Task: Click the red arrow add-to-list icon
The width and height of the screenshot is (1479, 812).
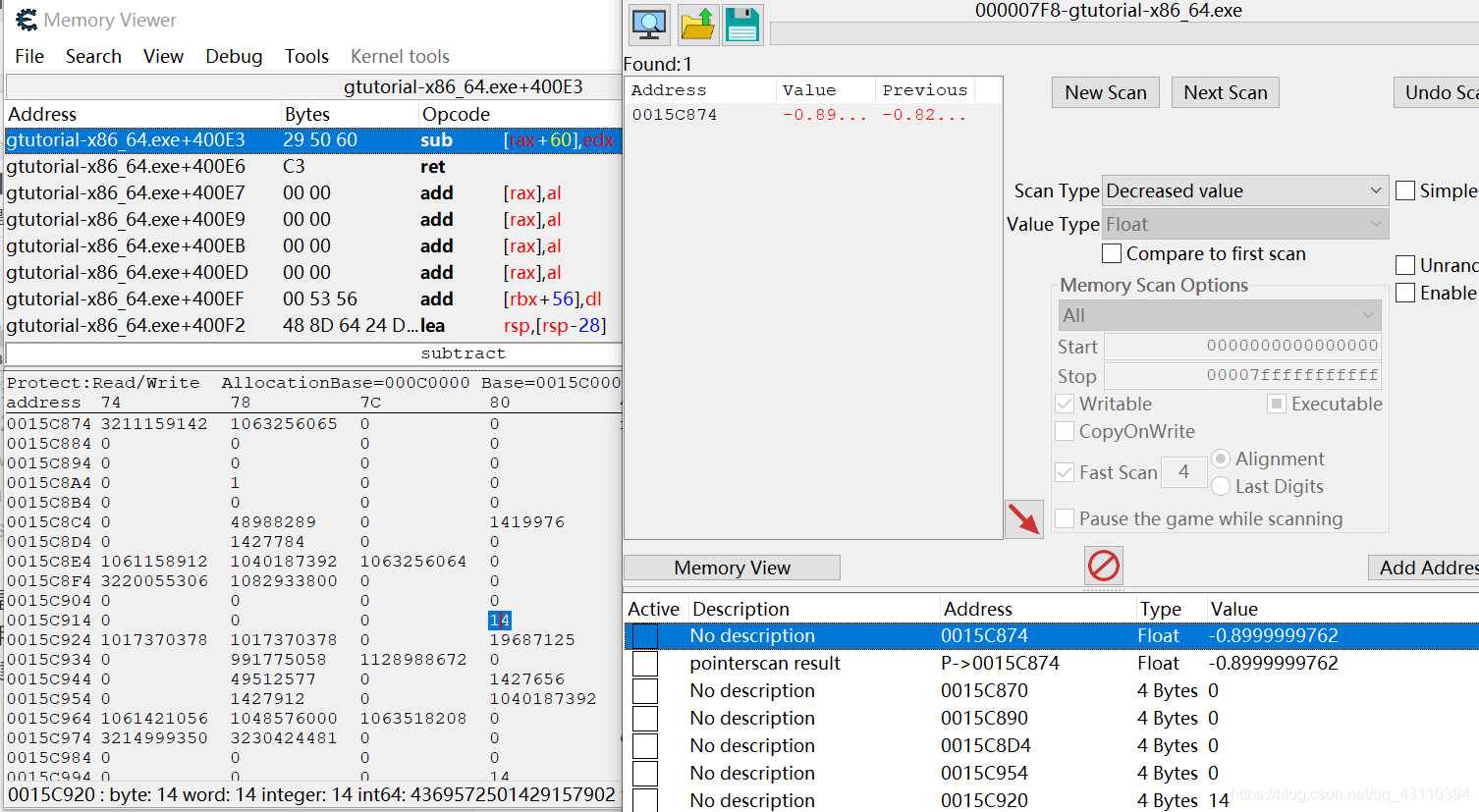Action: tap(1023, 519)
